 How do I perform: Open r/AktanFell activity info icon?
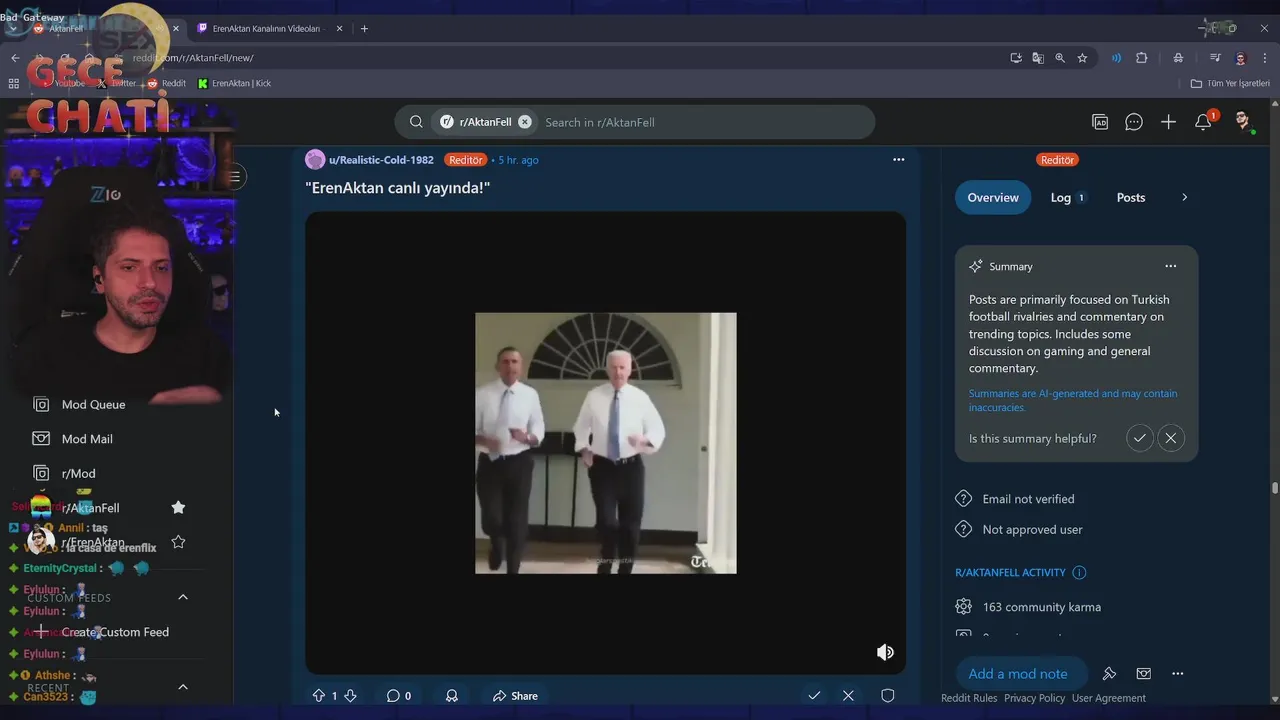click(1079, 573)
